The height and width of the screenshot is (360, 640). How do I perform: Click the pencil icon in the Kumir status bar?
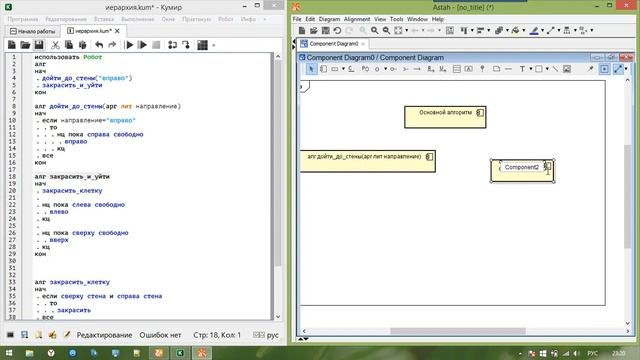point(67,335)
